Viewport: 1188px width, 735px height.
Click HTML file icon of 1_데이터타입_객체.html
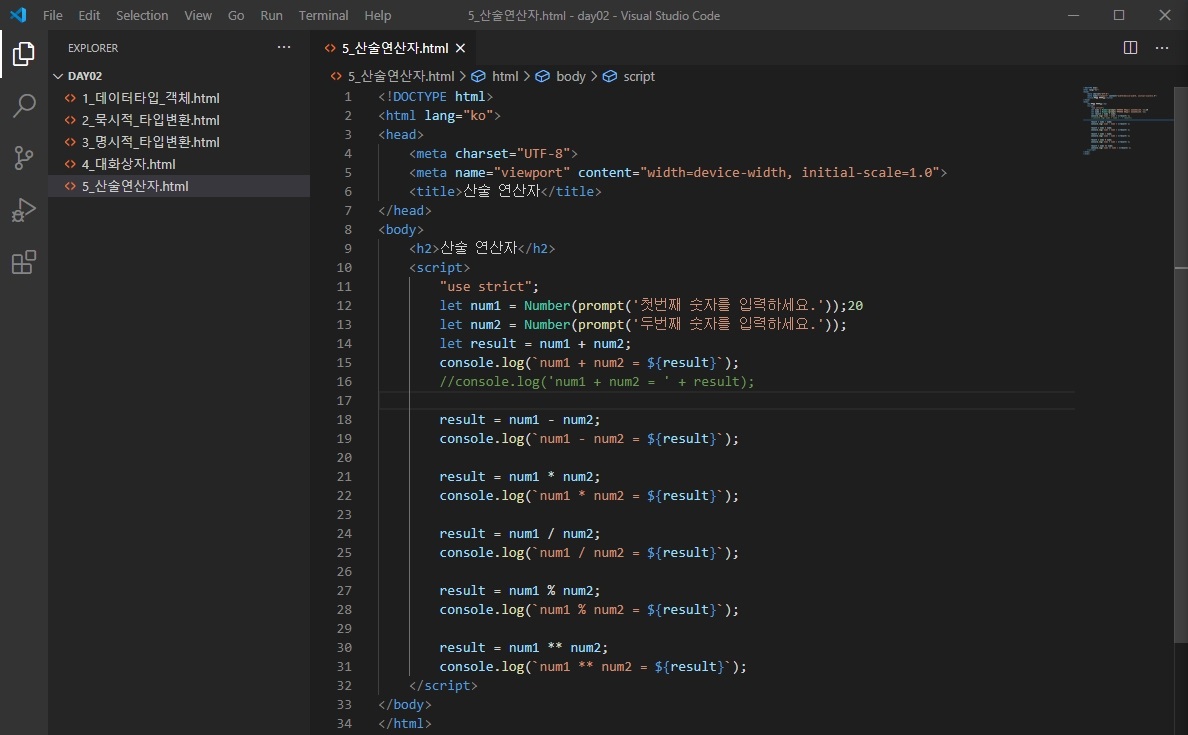(70, 98)
